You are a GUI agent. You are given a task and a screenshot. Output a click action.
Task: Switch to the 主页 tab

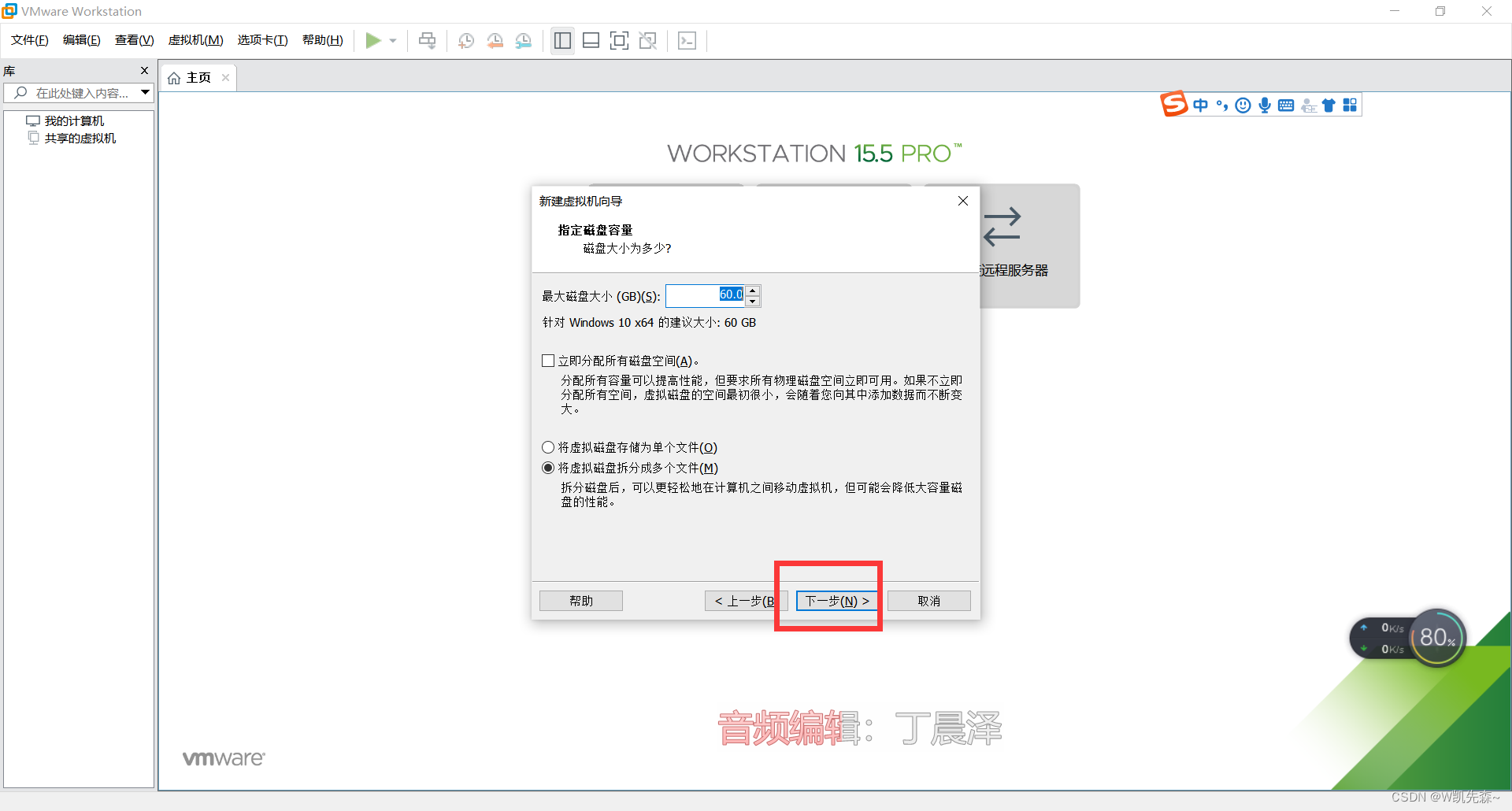click(198, 77)
